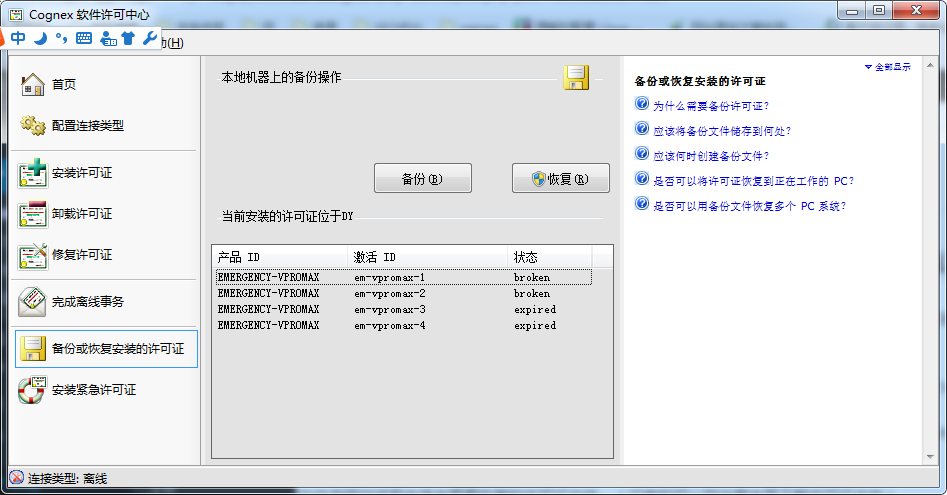947x495 pixels.
Task: Click the 连接类型: 离线 status text
Action: click(x=68, y=479)
